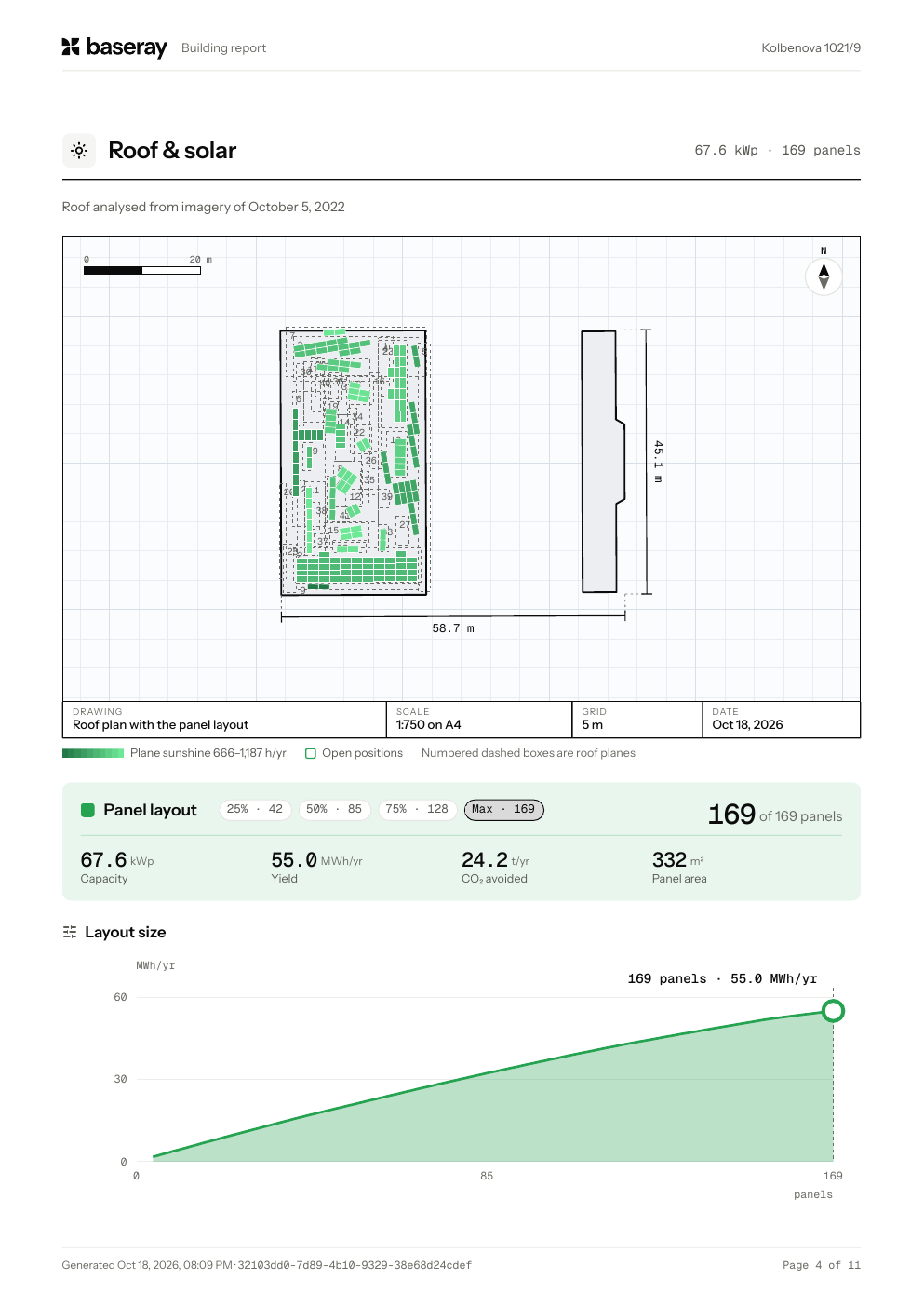Click the "67.6 kWp" Capacity value
Image resolution: width=924 pixels, height=1307 pixels.
click(x=117, y=860)
